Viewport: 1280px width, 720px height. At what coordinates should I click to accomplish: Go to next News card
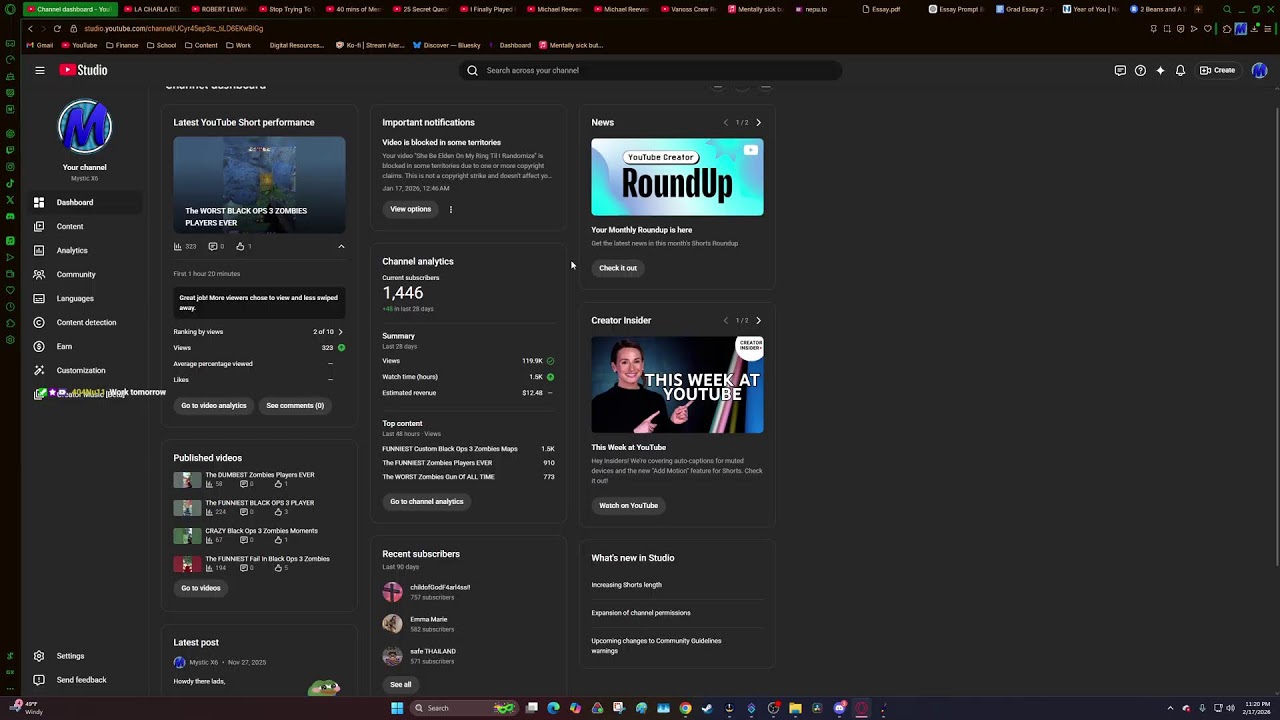pos(758,122)
